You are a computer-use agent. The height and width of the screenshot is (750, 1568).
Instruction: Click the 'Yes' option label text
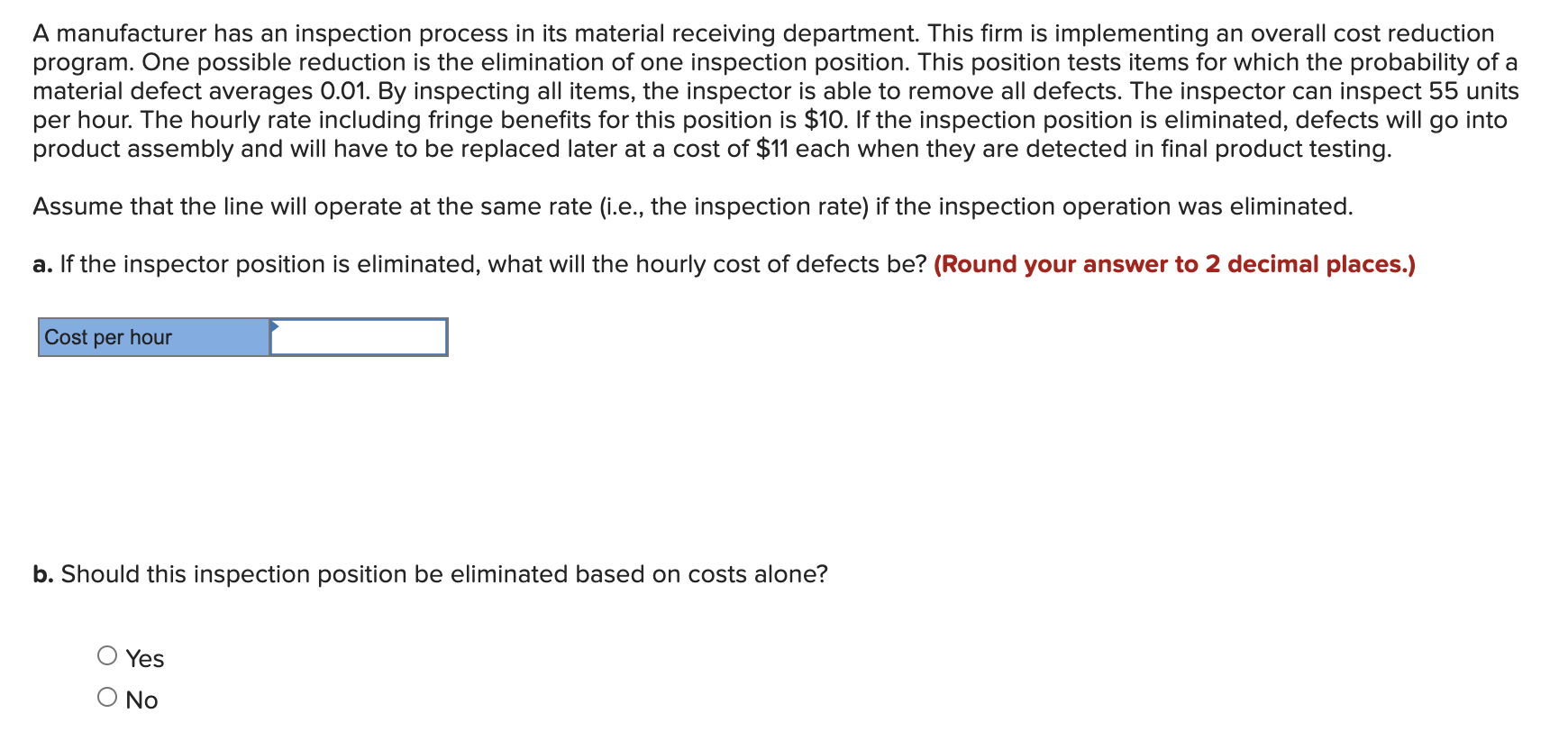click(145, 659)
